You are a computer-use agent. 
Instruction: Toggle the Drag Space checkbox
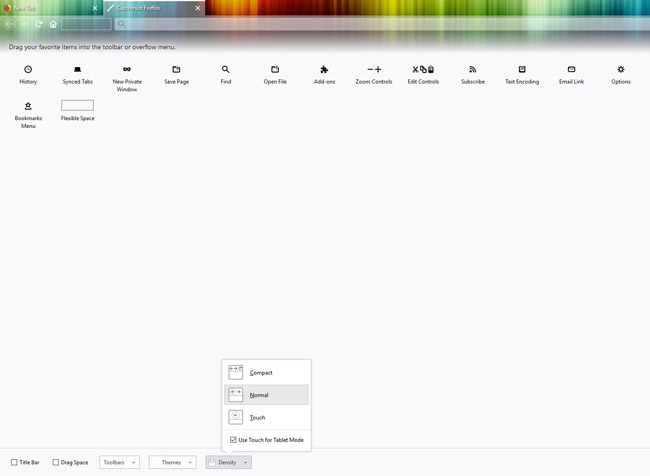(56, 463)
